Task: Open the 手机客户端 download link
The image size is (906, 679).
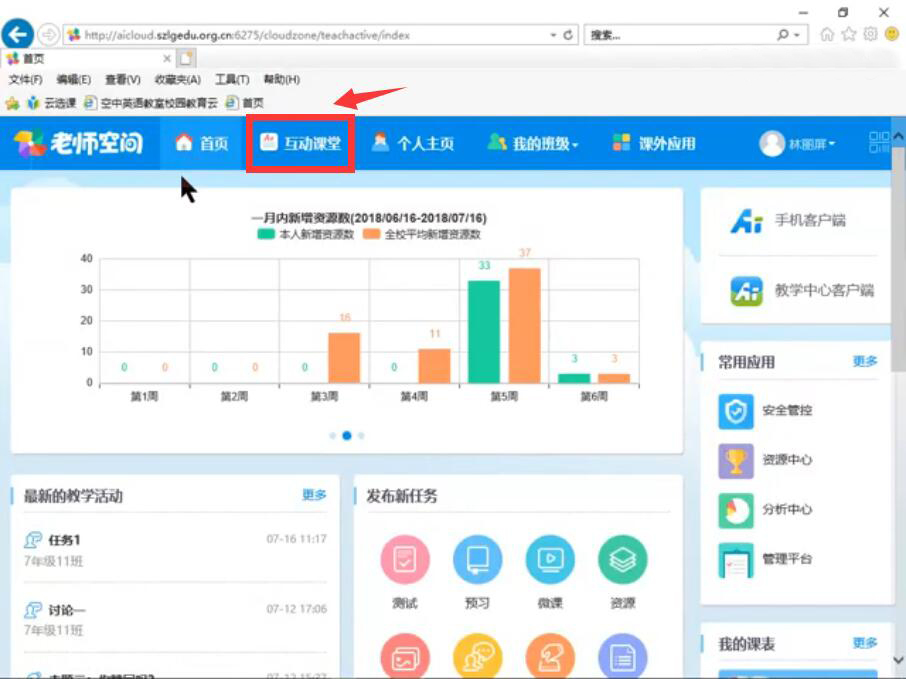Action: point(788,221)
